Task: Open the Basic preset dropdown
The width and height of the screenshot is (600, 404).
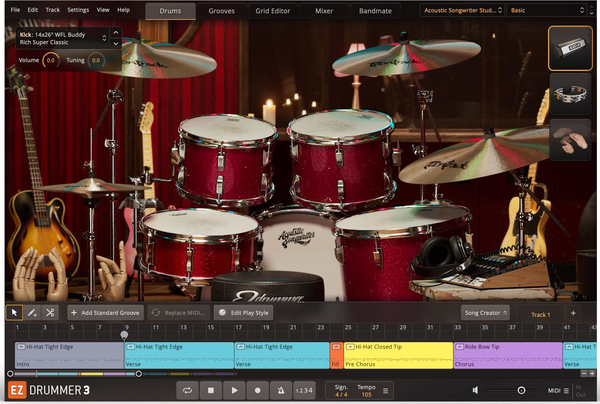Action: (x=545, y=10)
